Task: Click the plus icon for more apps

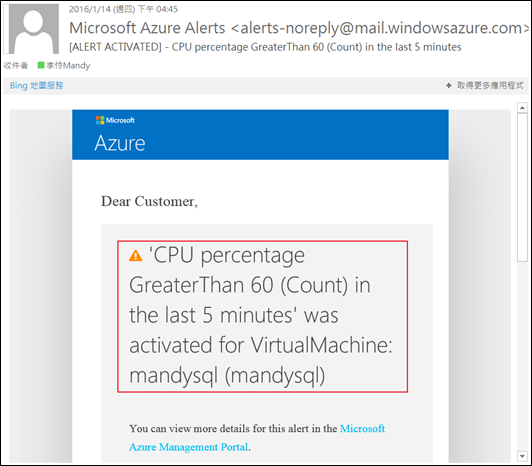Action: [449, 86]
